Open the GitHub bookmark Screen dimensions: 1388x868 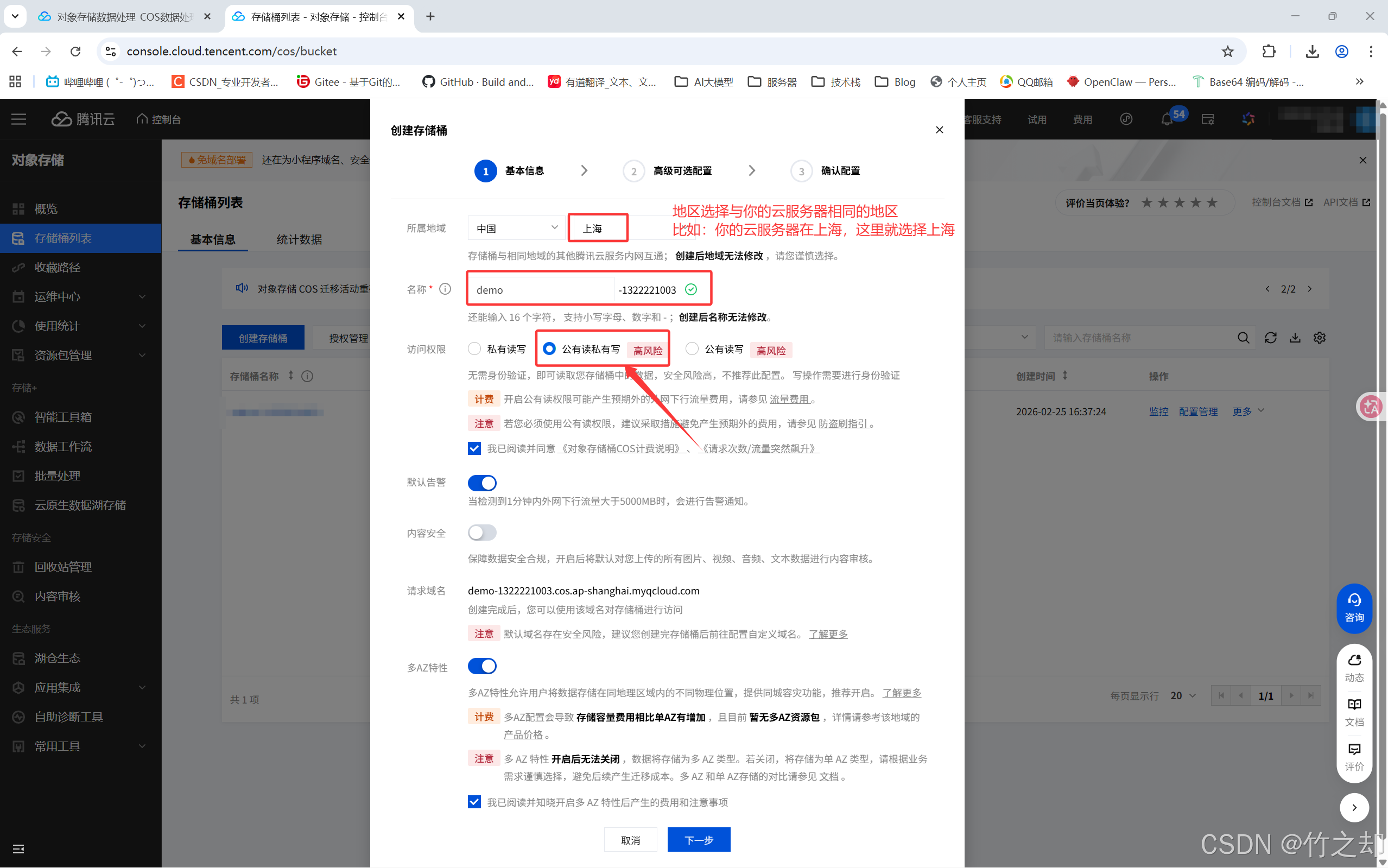478,81
